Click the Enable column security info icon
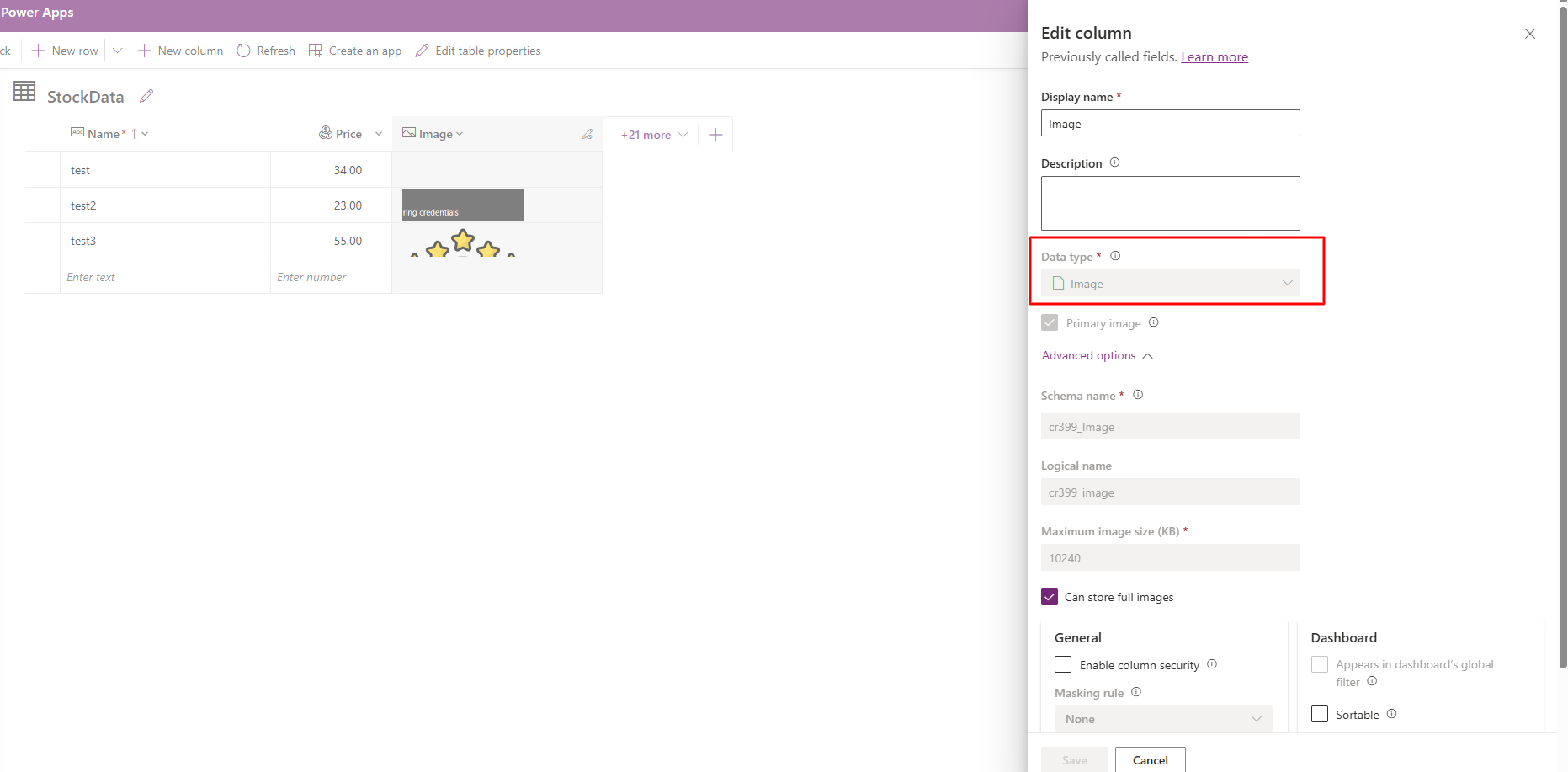The height and width of the screenshot is (772, 1568). pos(1212,664)
